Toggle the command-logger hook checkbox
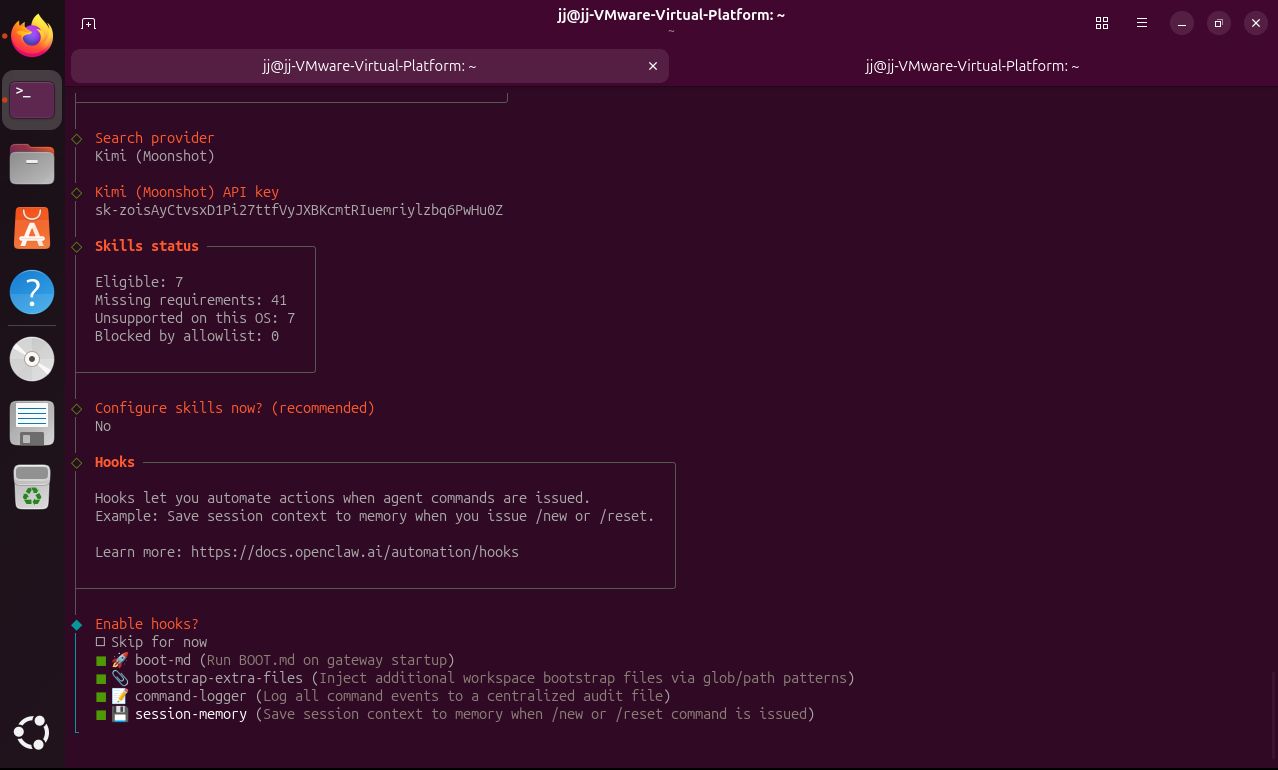Image resolution: width=1278 pixels, height=770 pixels. click(101, 696)
